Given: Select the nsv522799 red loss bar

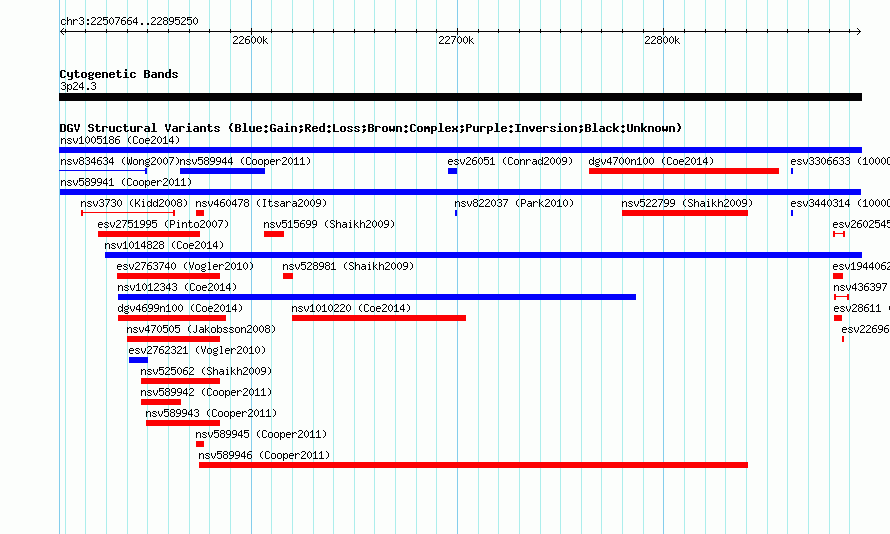Looking at the screenshot, I should pos(685,213).
